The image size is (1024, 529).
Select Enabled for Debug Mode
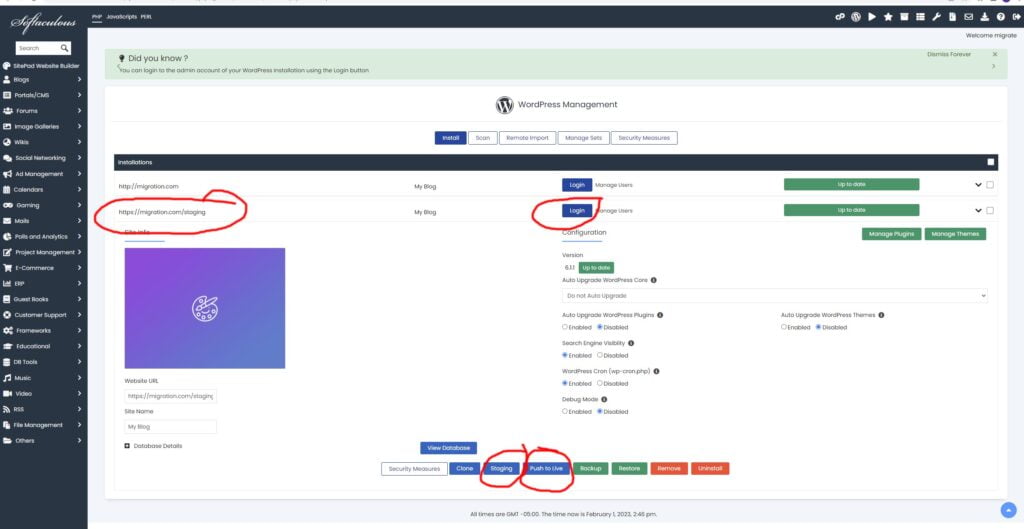pyautogui.click(x=566, y=411)
